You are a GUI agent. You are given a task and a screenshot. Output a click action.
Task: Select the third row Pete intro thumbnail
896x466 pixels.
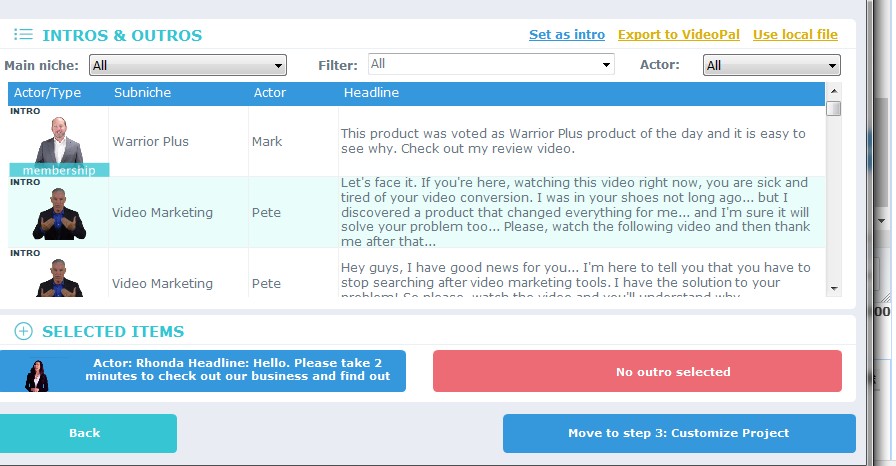pos(59,277)
